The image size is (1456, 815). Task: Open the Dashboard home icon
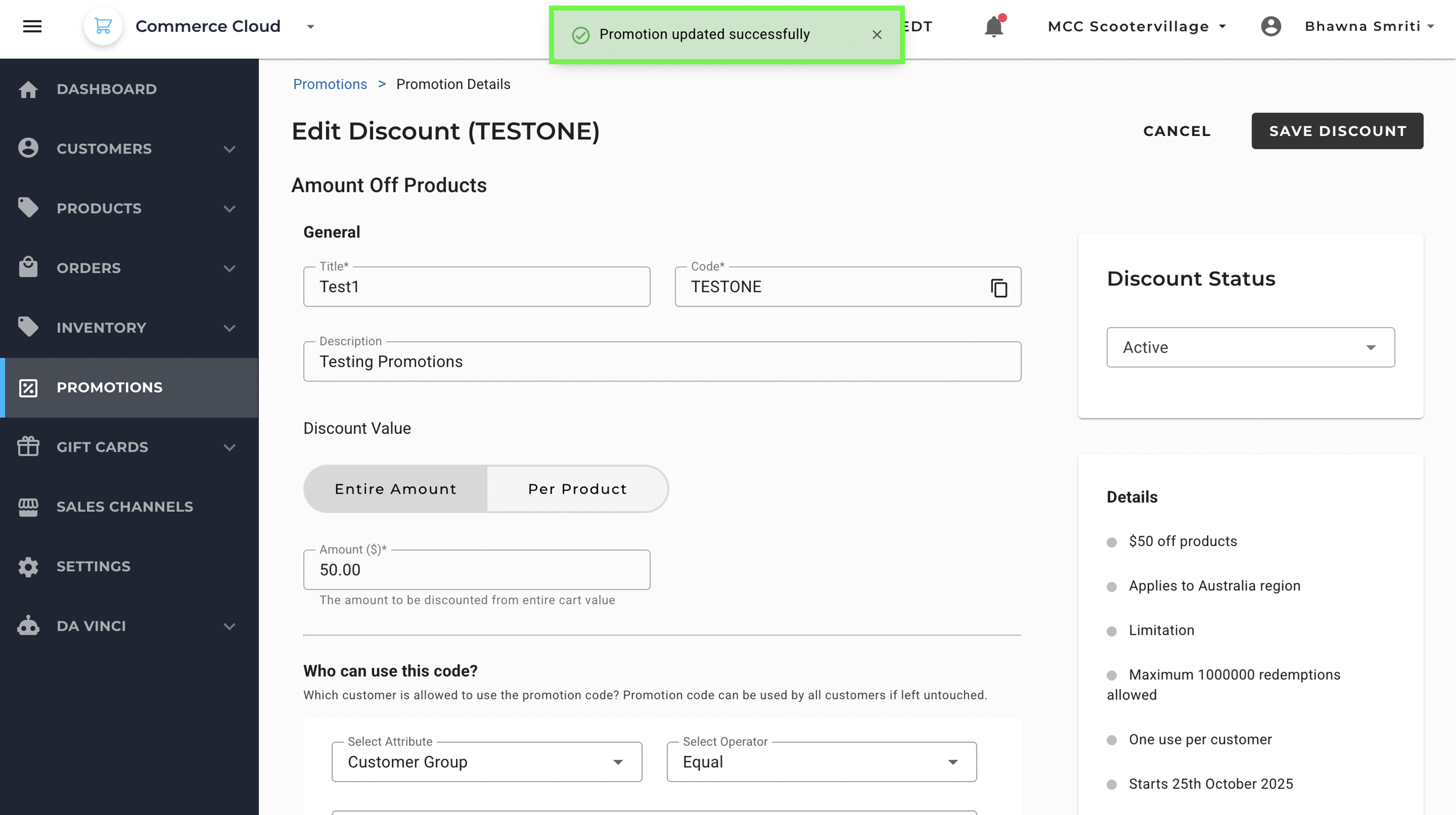28,89
